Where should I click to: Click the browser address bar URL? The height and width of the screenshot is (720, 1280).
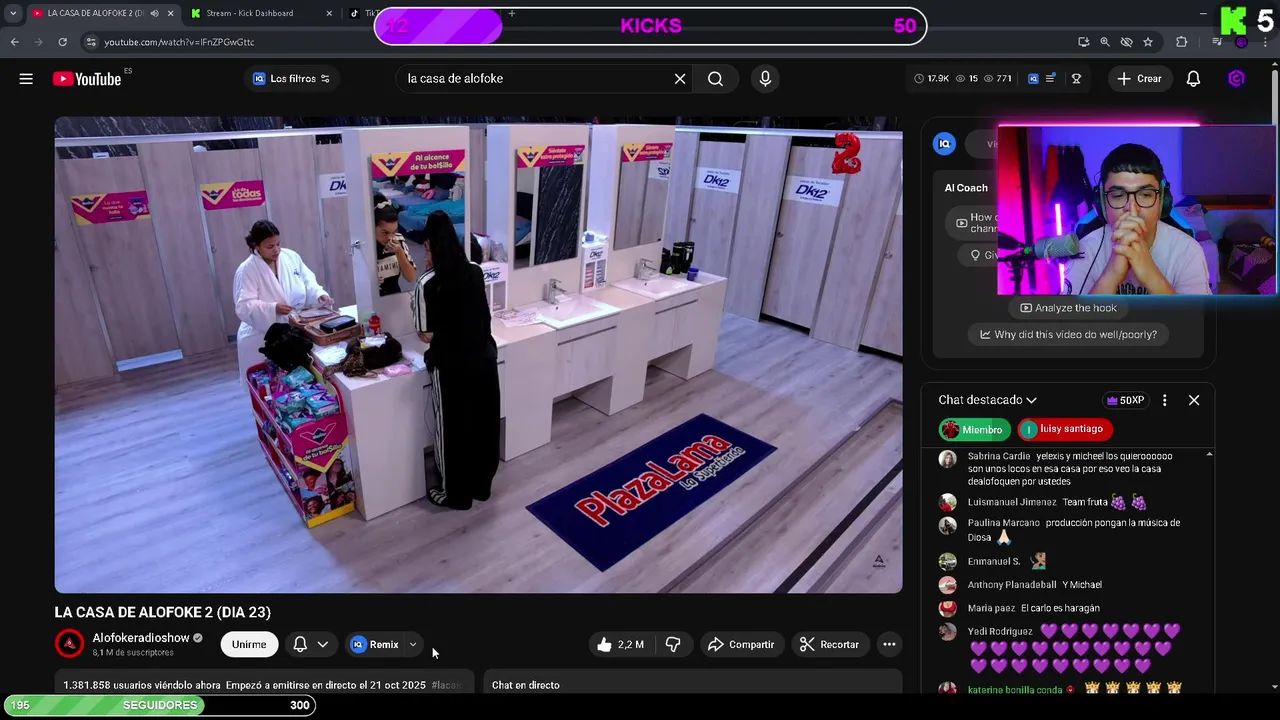point(180,42)
